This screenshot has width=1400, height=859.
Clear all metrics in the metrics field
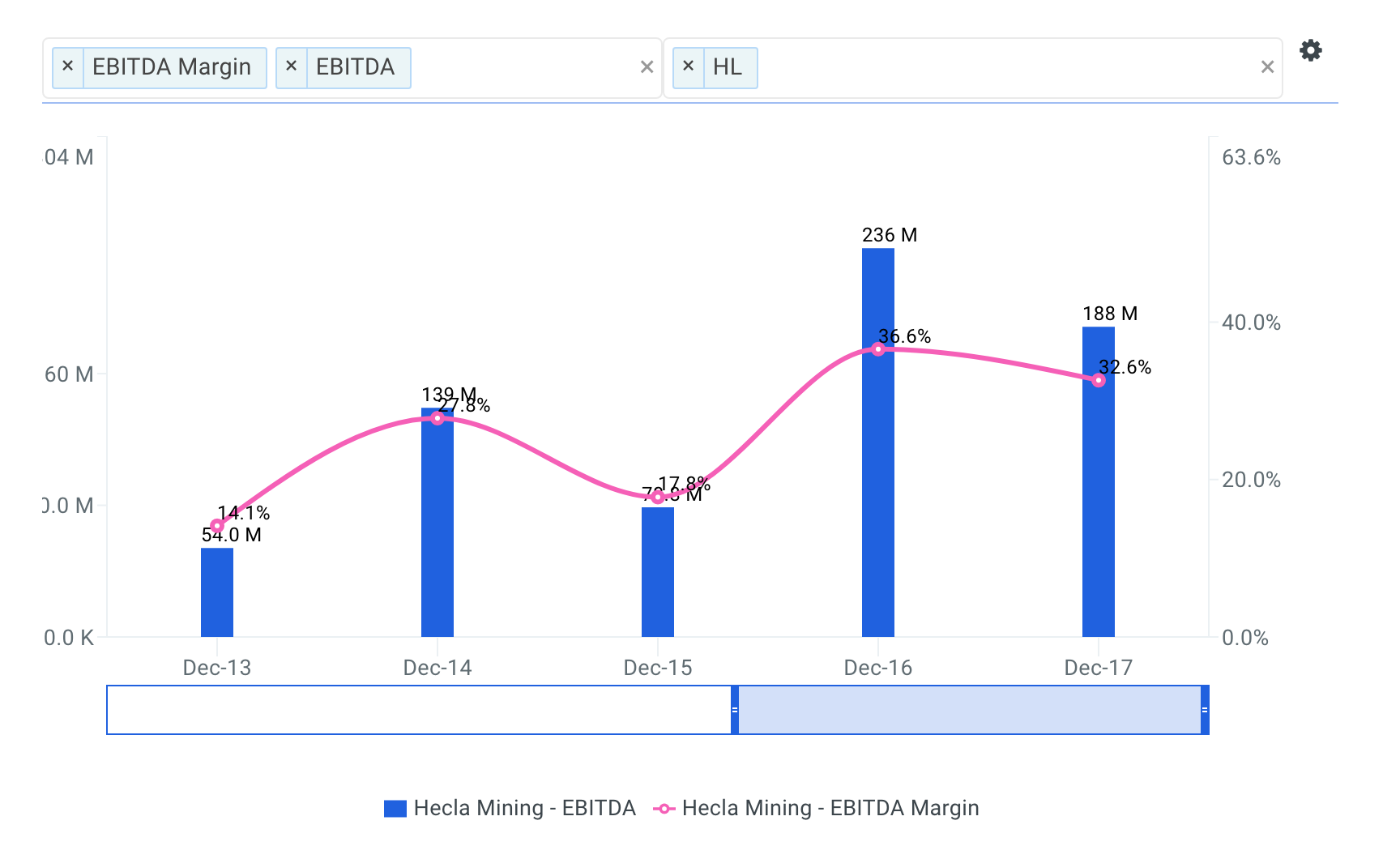click(647, 67)
